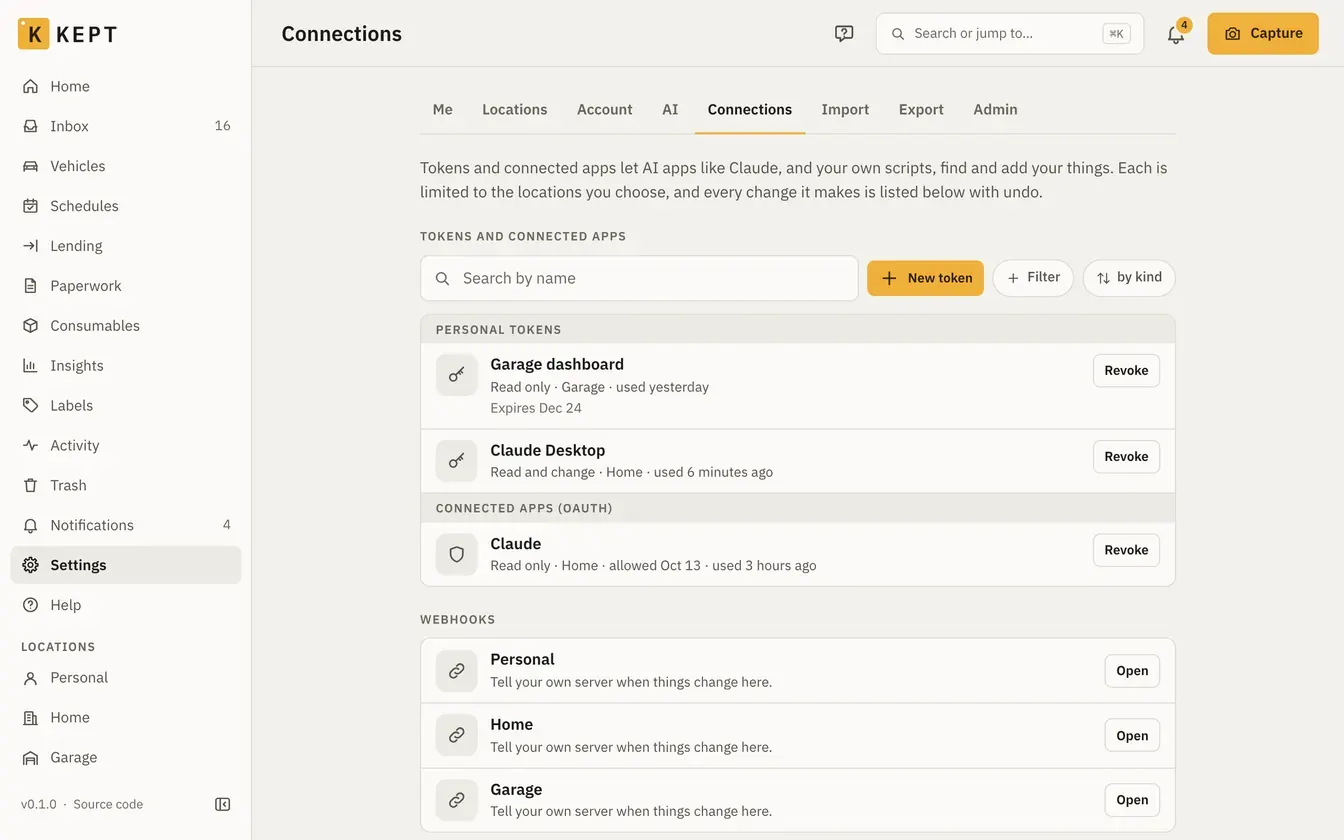Create a New token

tap(925, 278)
